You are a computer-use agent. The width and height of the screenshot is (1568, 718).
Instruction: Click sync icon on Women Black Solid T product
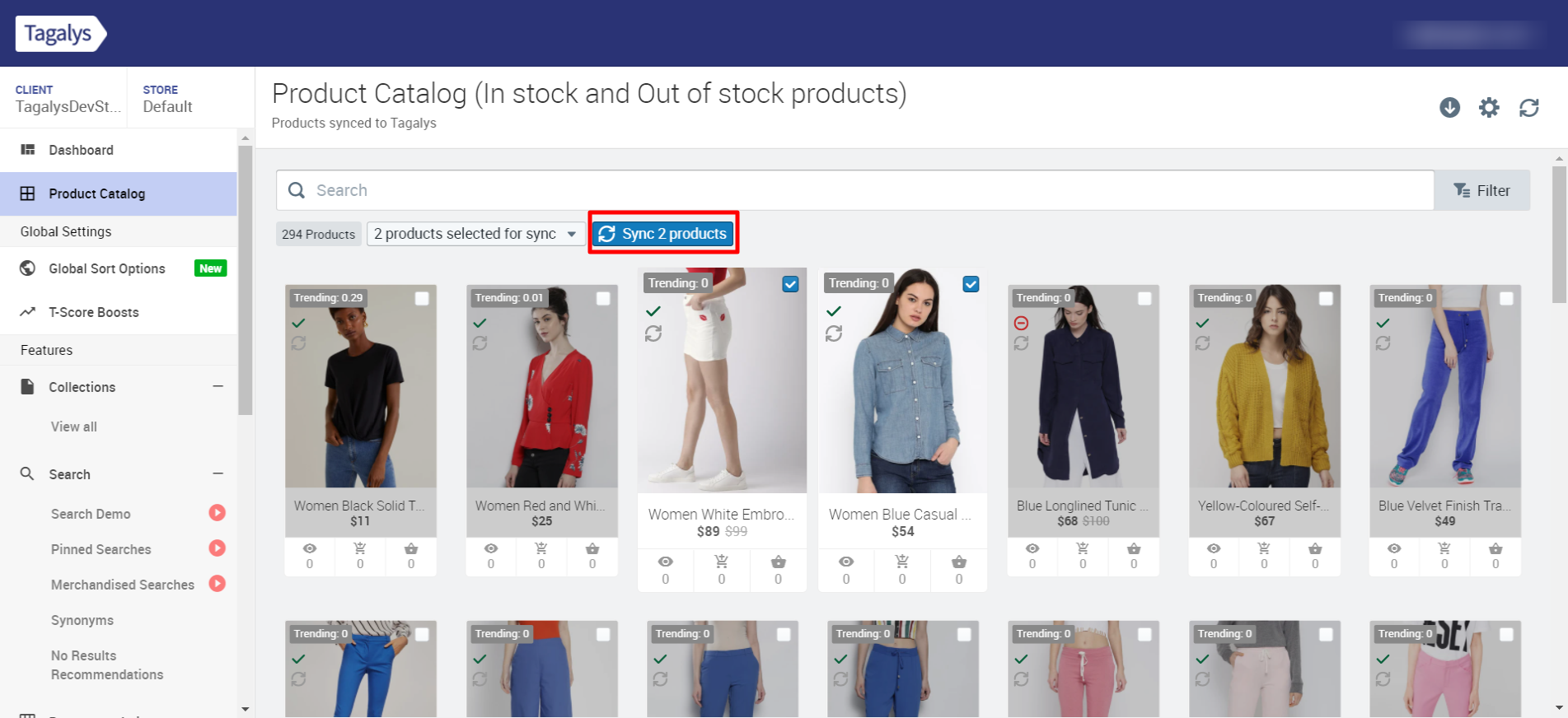(x=298, y=343)
